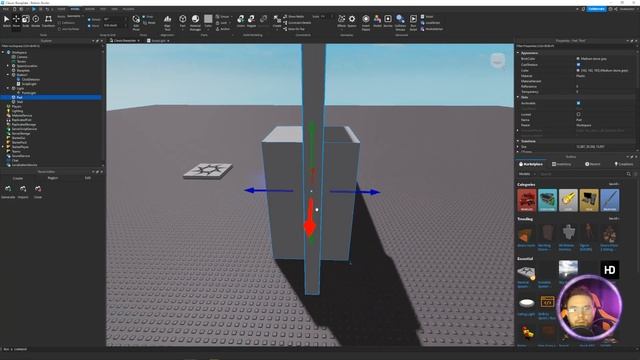Image resolution: width=640 pixels, height=360 pixels.
Task: Toggle the pivot Snap checkbox
Action: pyautogui.click(x=144, y=17)
